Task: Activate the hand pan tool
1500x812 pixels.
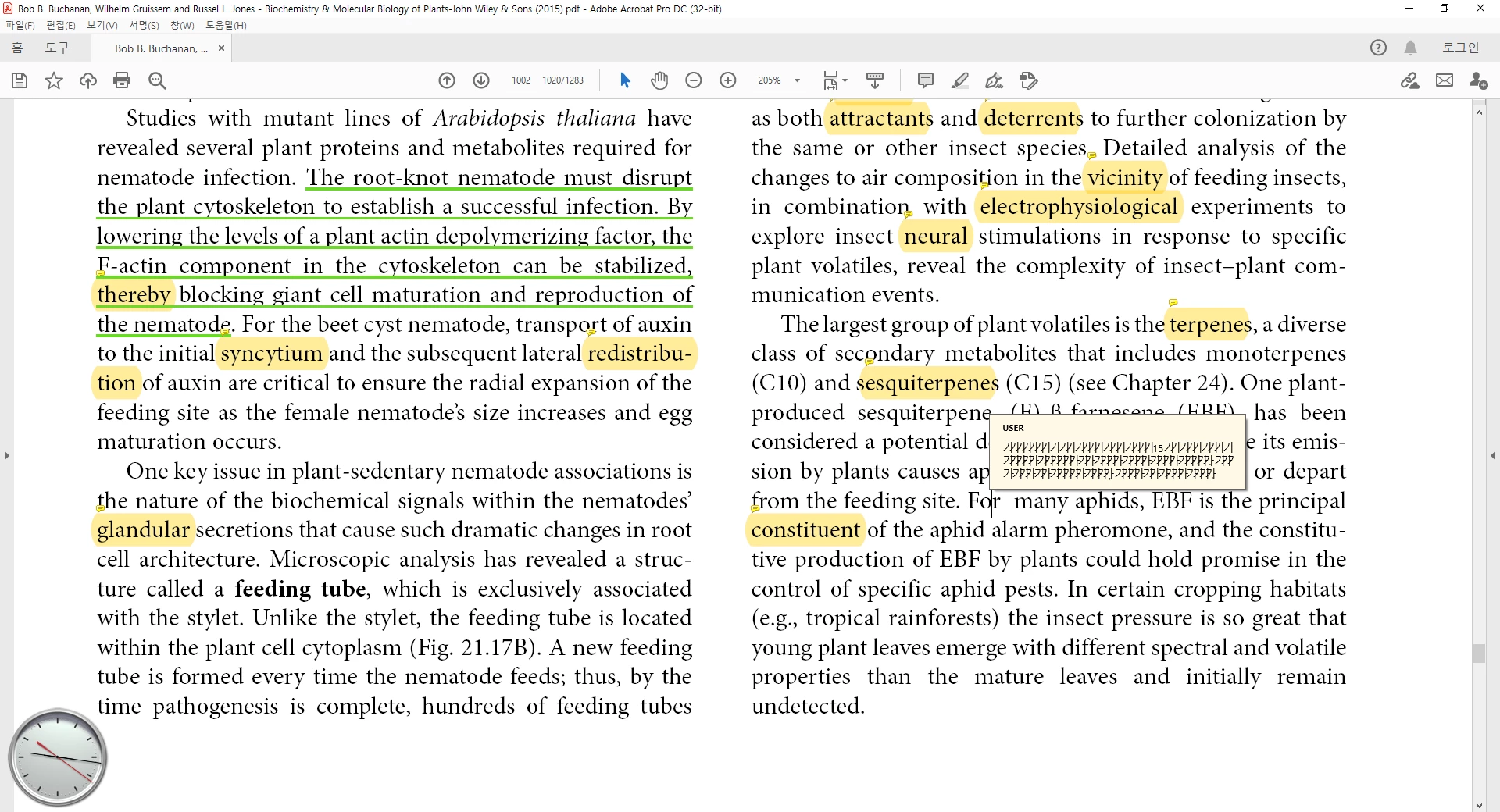Action: pos(659,80)
